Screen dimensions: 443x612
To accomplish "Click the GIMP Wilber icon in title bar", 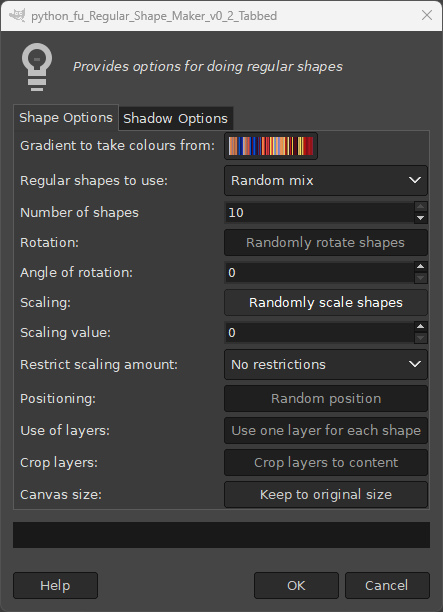I will [x=17, y=15].
